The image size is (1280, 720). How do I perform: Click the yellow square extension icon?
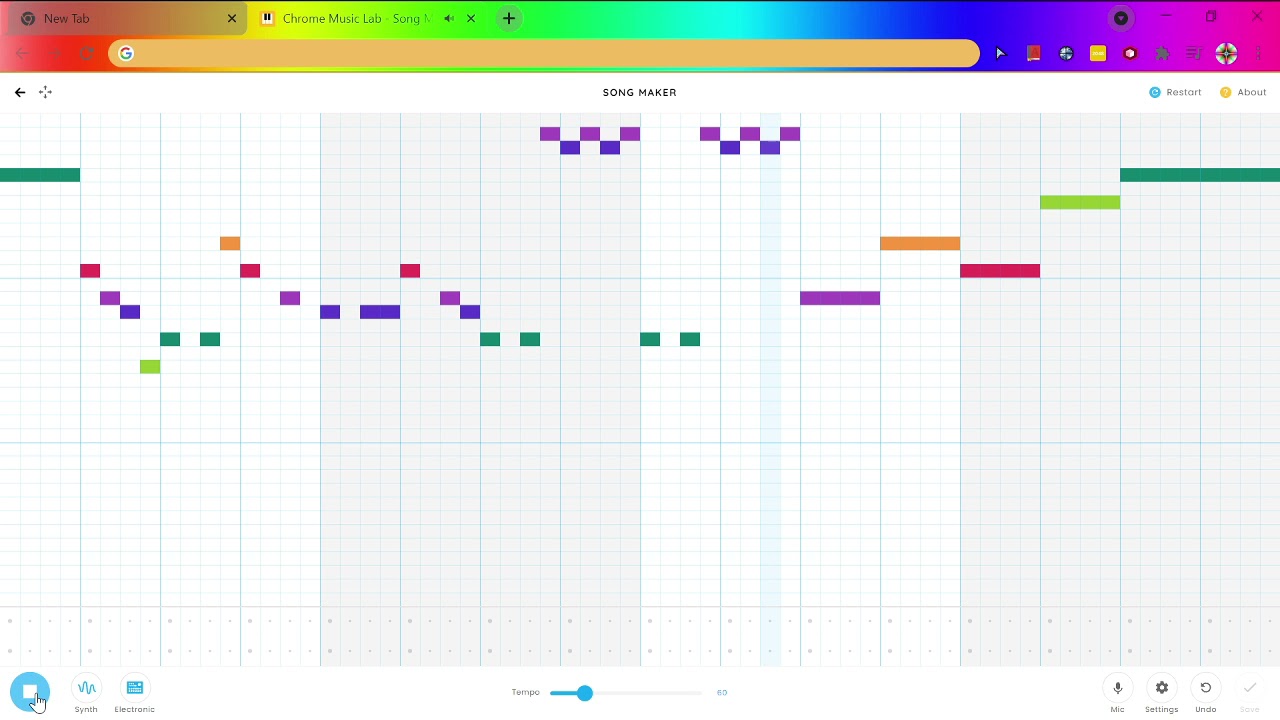point(1098,53)
